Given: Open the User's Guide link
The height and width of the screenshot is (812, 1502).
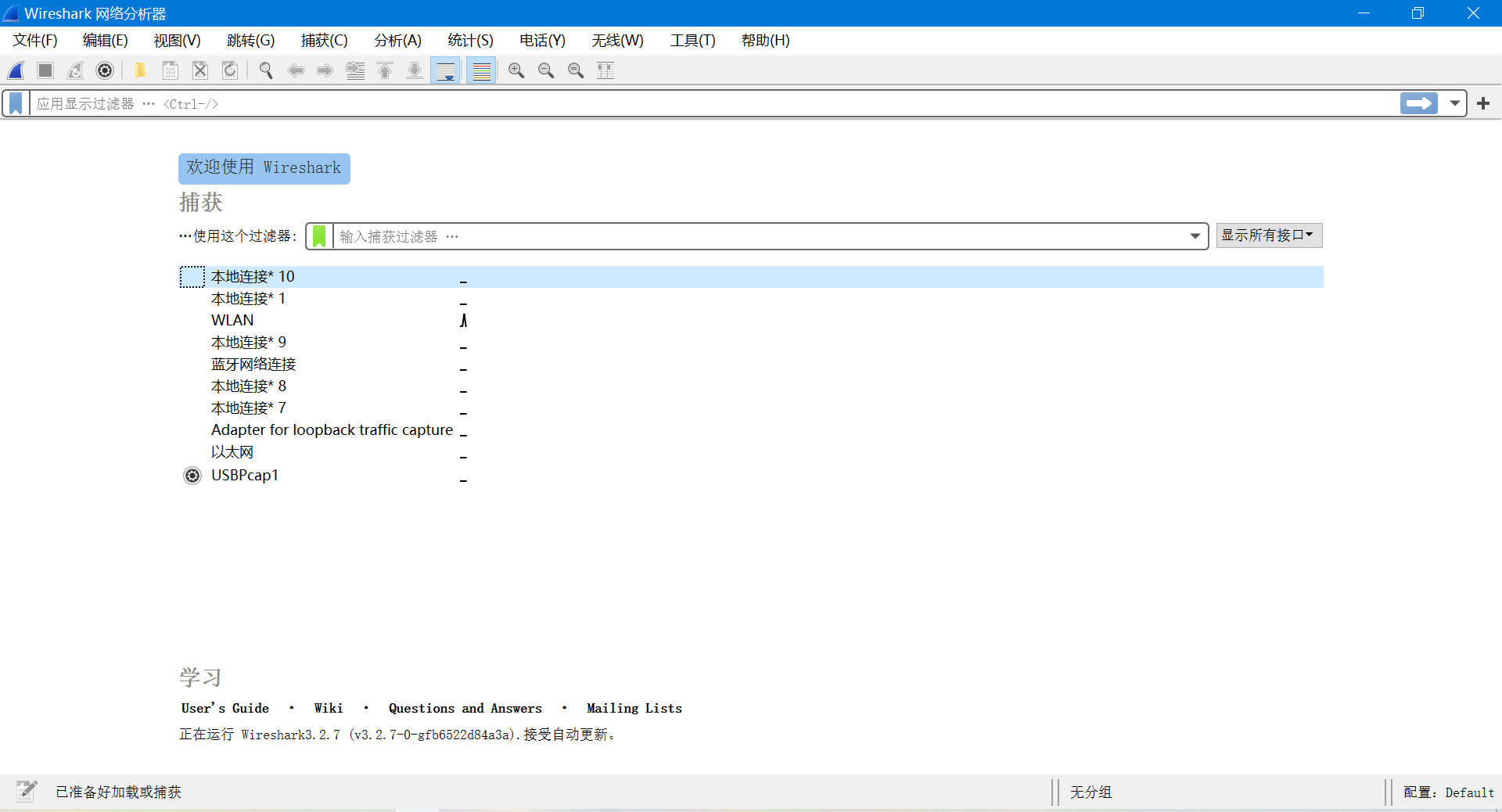Looking at the screenshot, I should tap(225, 708).
